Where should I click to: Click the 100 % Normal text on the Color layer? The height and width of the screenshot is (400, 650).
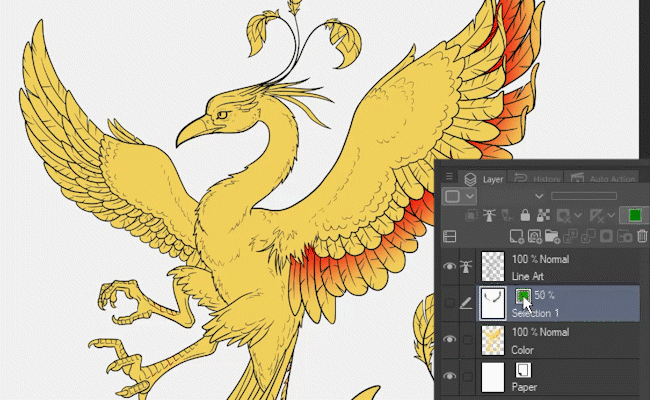click(x=540, y=332)
